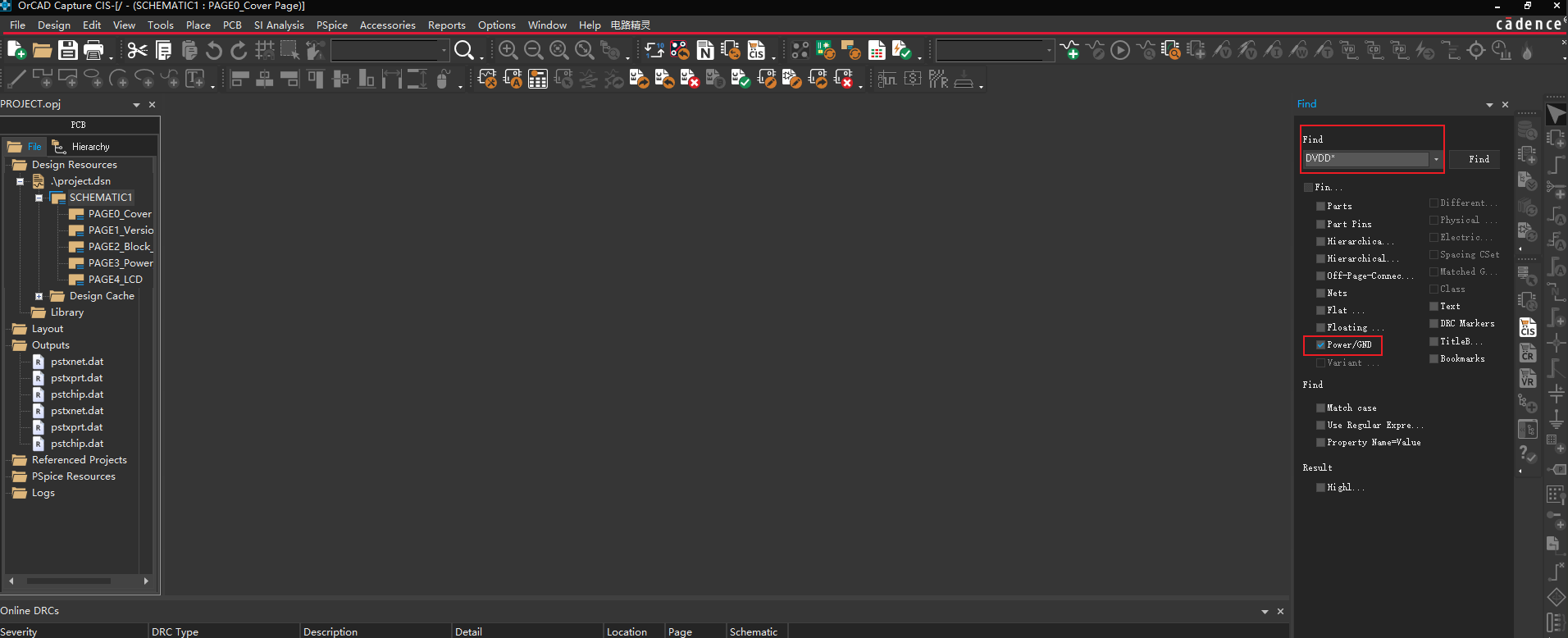Image resolution: width=1568 pixels, height=638 pixels.
Task: Click the crosshair marker icon in PSpice toolbar
Action: pyautogui.click(x=1476, y=50)
